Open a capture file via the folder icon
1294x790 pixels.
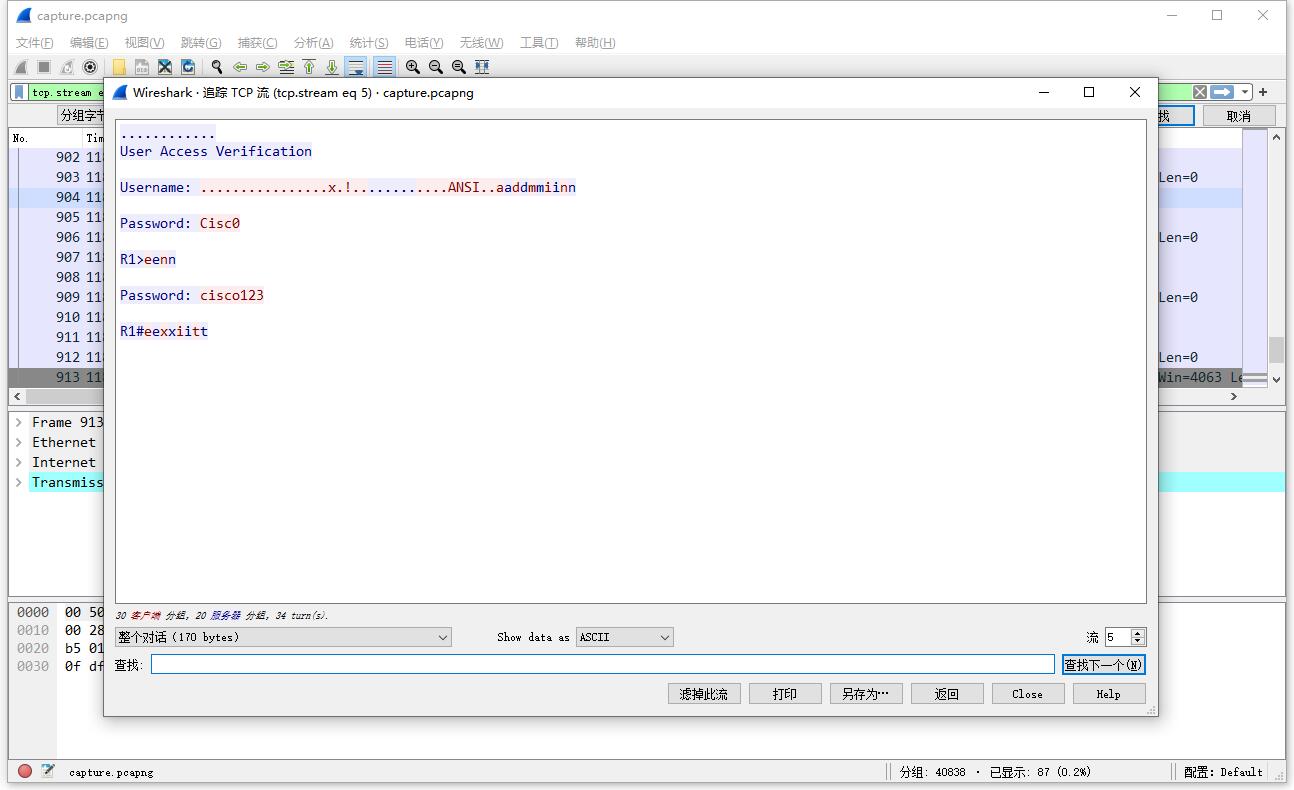119,67
